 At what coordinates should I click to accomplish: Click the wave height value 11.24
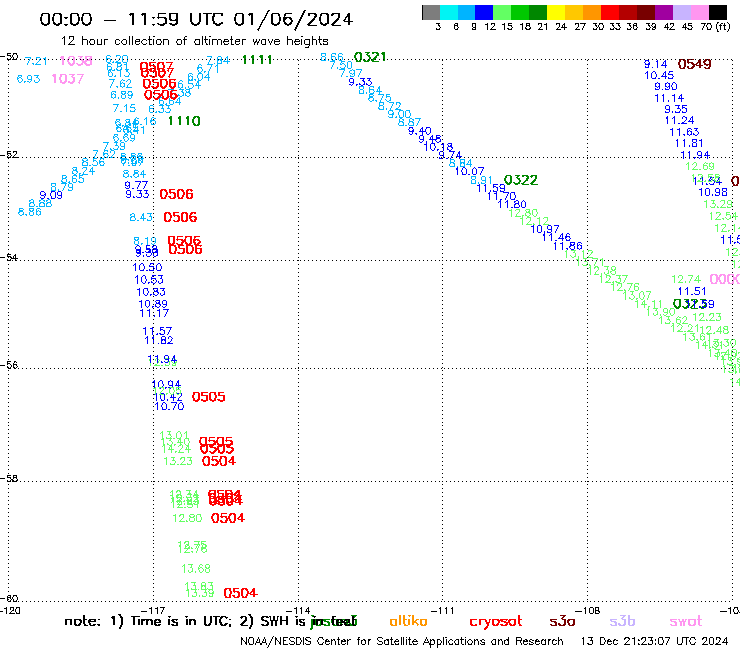(x=679, y=120)
